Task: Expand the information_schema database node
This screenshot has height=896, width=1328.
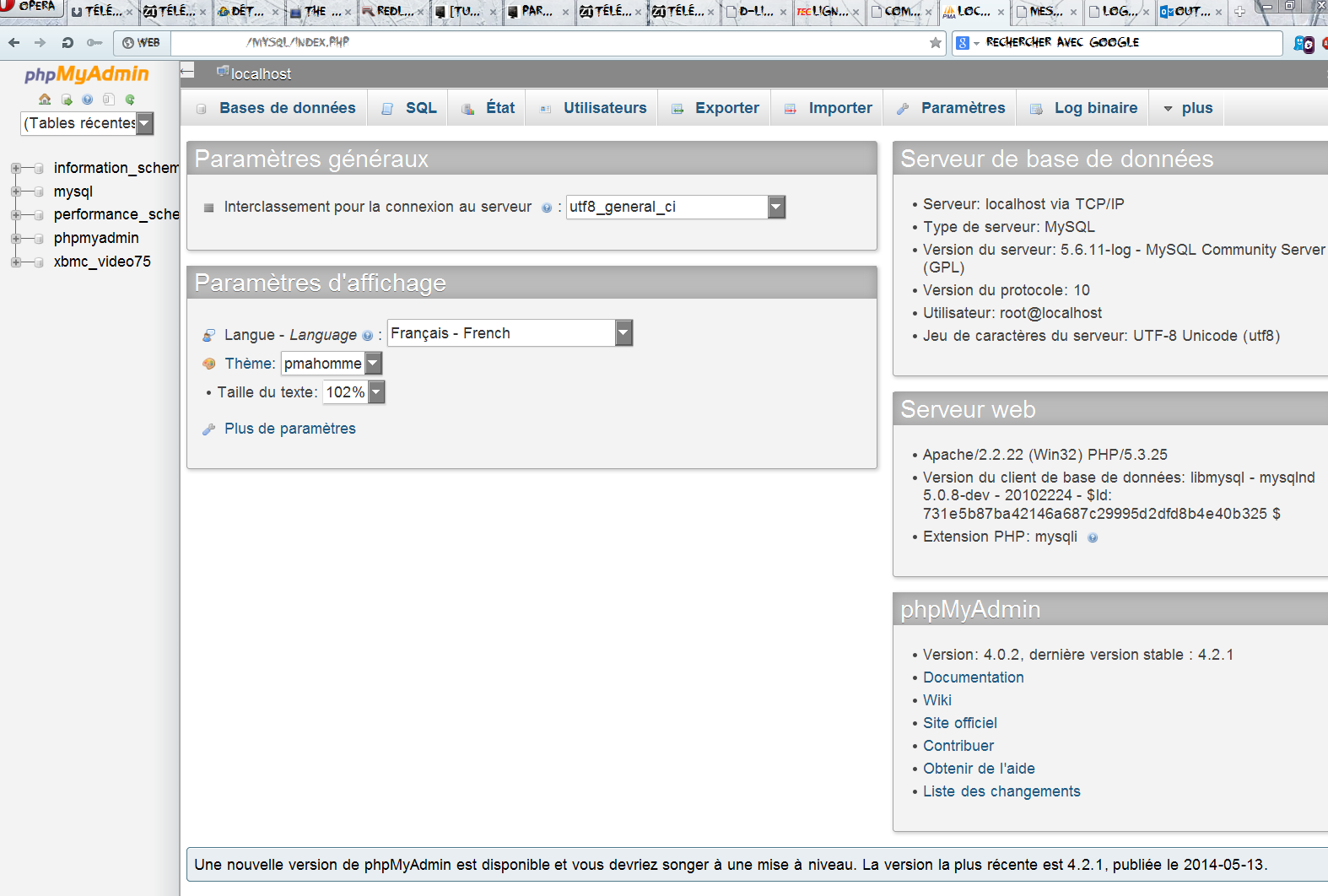Action: click(16, 168)
